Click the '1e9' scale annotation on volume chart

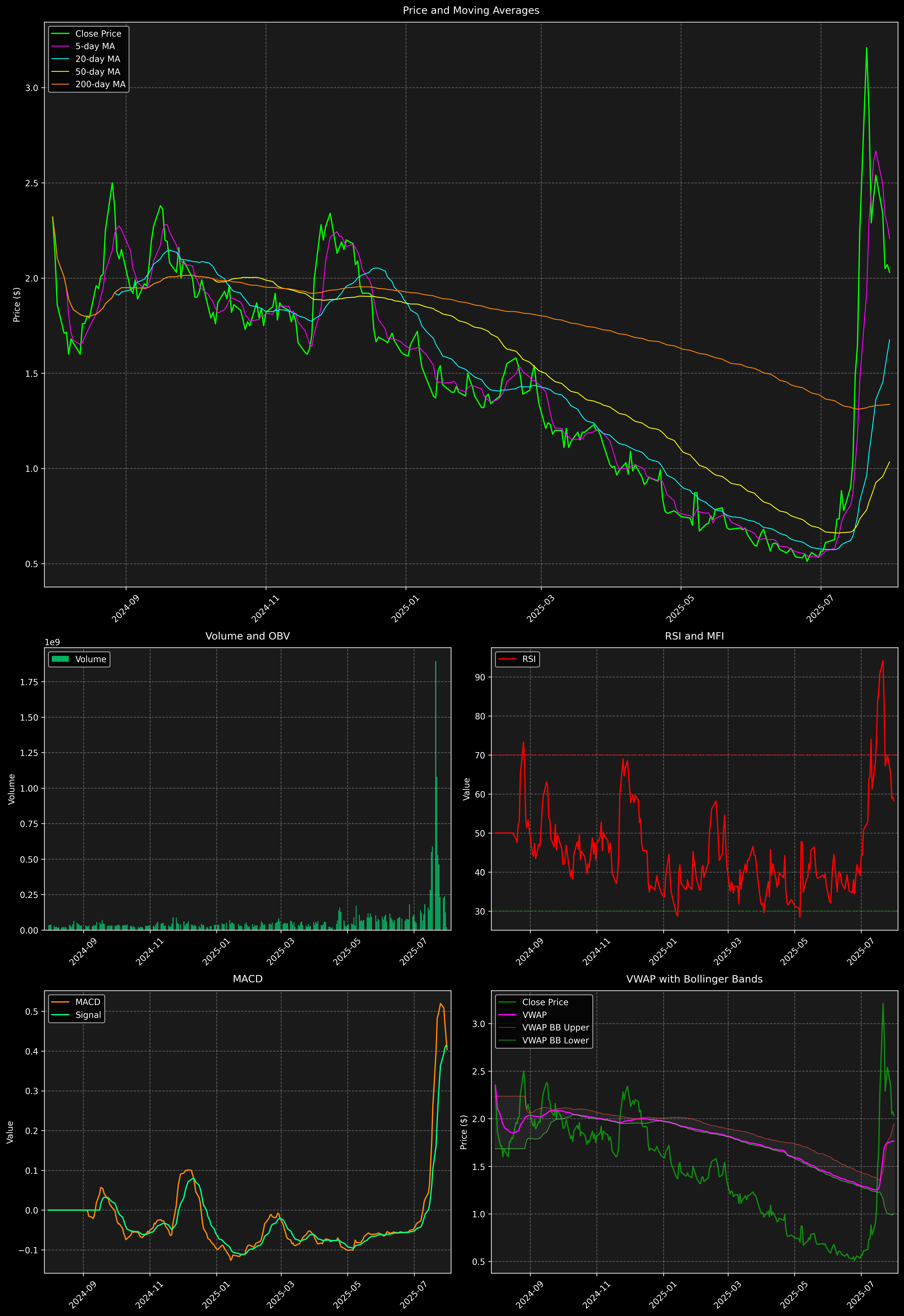click(52, 642)
